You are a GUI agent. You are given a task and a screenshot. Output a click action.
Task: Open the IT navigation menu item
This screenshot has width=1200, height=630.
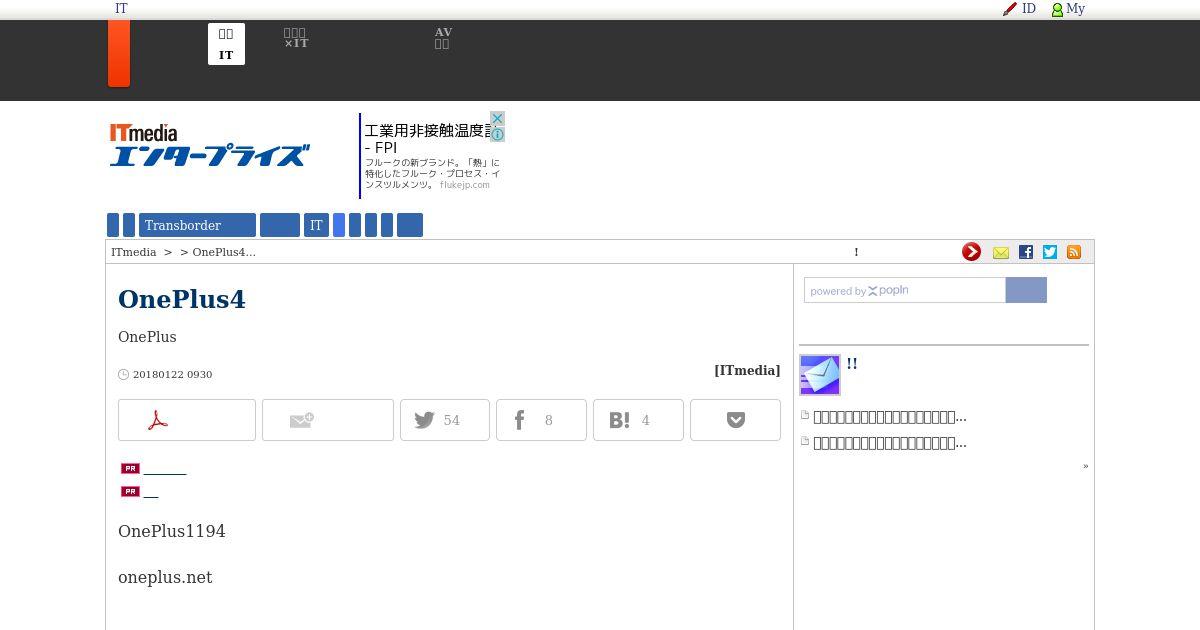click(316, 225)
